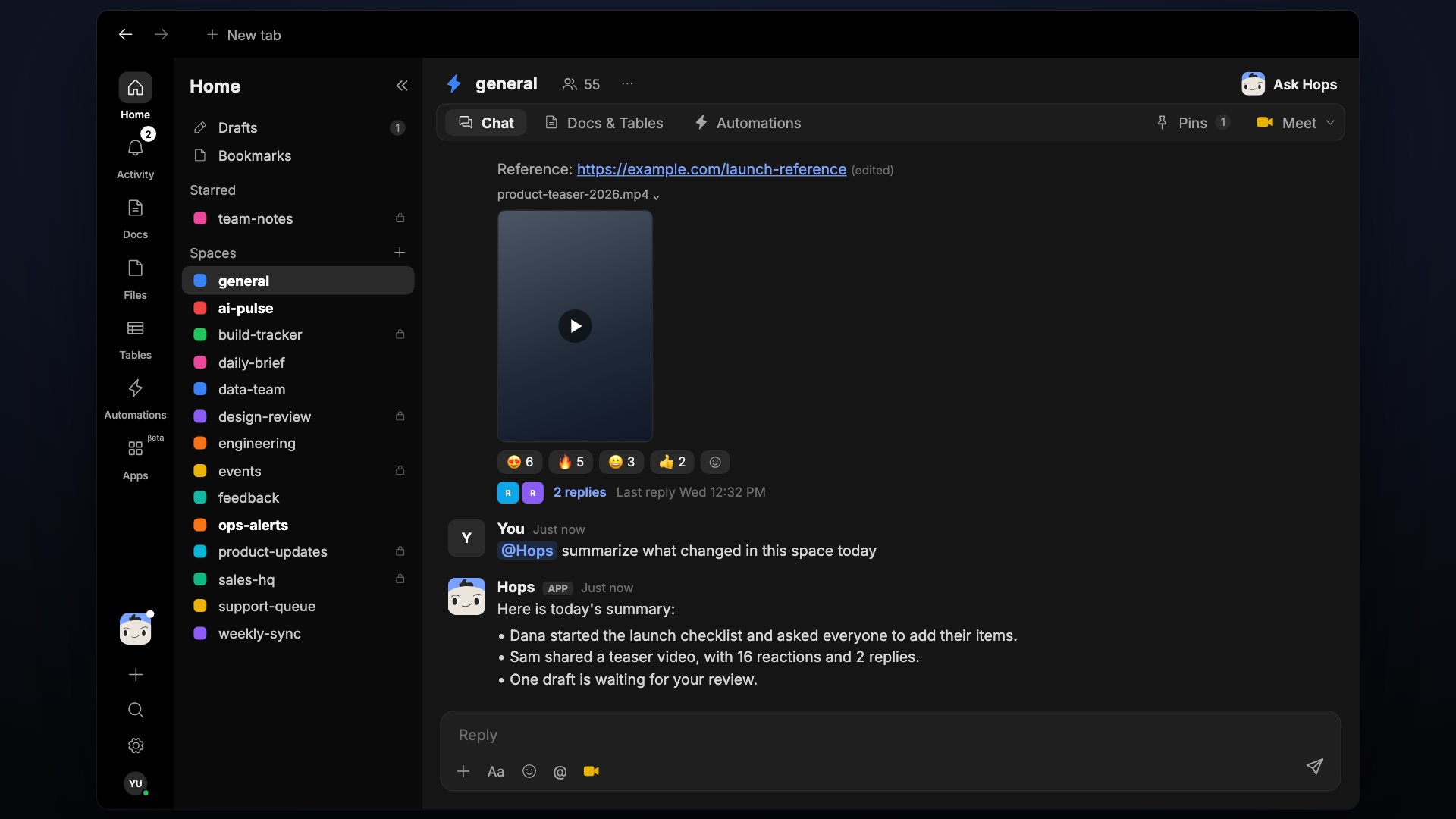Screen dimensions: 1456x819
Task: Click the Hops avatar in the left rail
Action: tap(135, 629)
